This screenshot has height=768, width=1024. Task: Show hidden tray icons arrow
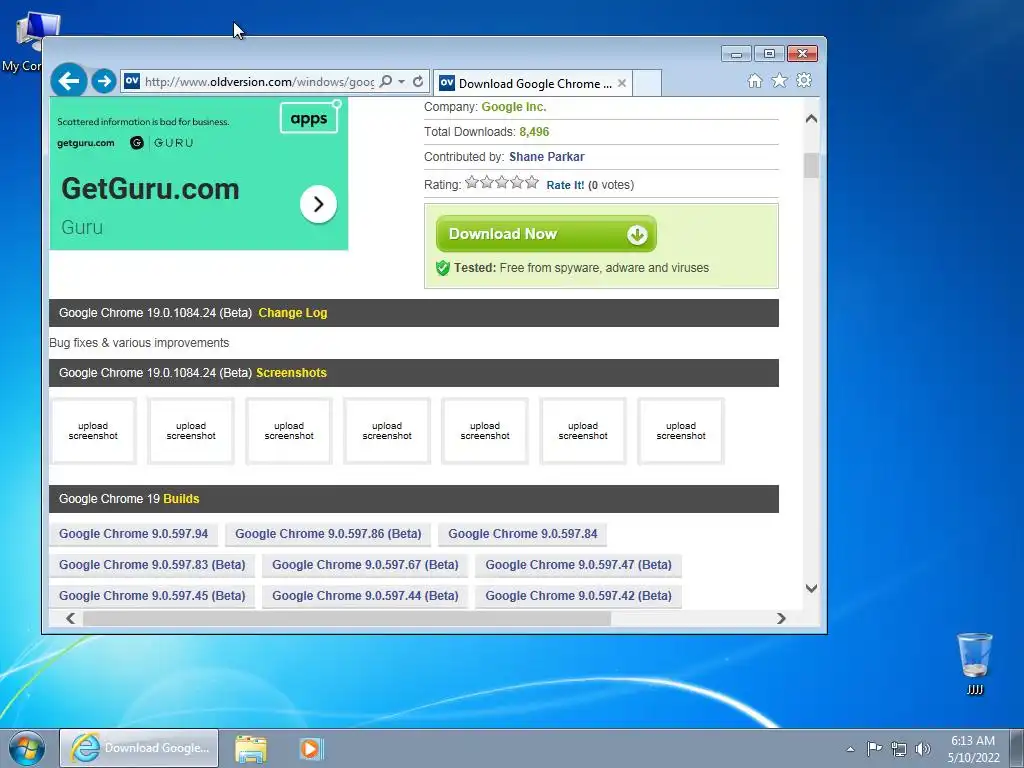click(850, 749)
